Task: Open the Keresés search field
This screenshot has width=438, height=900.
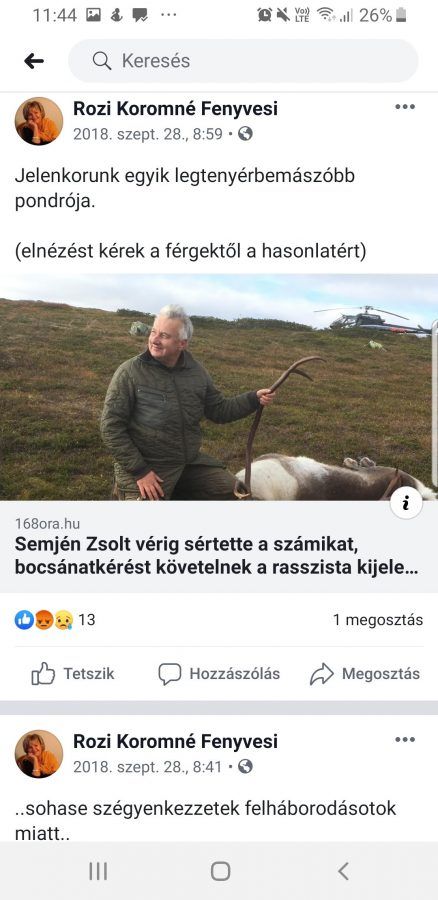Action: [x=243, y=61]
